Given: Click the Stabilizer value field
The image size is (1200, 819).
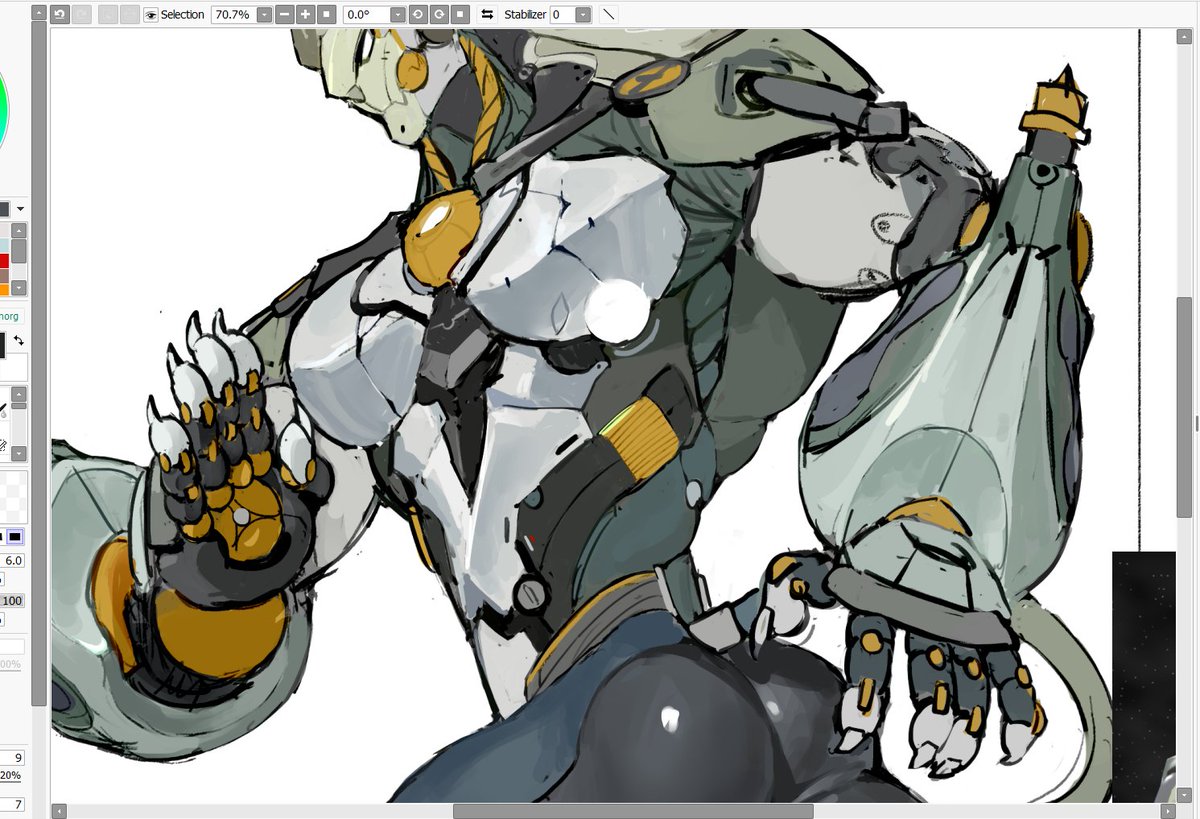Looking at the screenshot, I should click(x=563, y=15).
